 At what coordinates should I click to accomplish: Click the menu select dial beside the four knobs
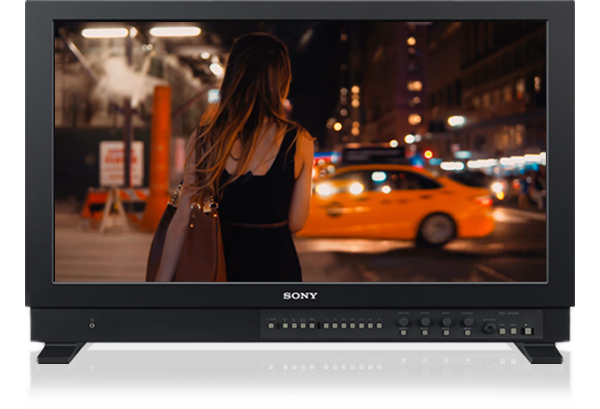489,327
